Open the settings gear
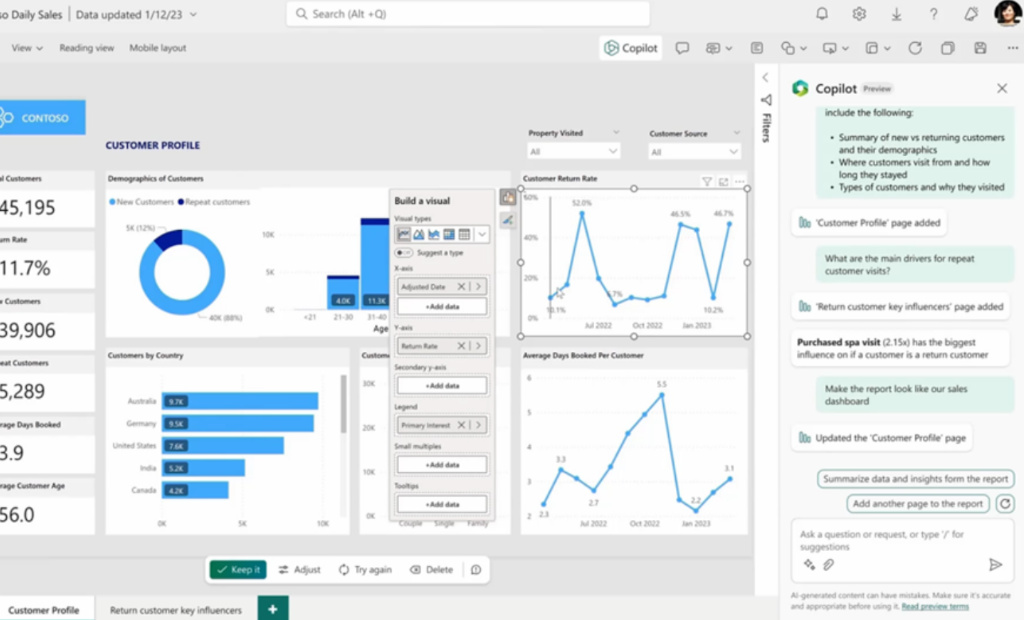Image resolution: width=1024 pixels, height=620 pixels. pos(859,14)
